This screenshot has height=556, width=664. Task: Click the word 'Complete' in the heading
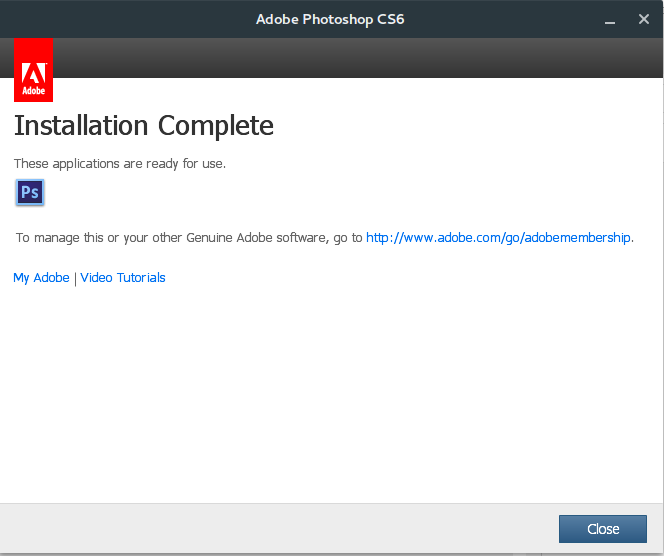pos(215,126)
